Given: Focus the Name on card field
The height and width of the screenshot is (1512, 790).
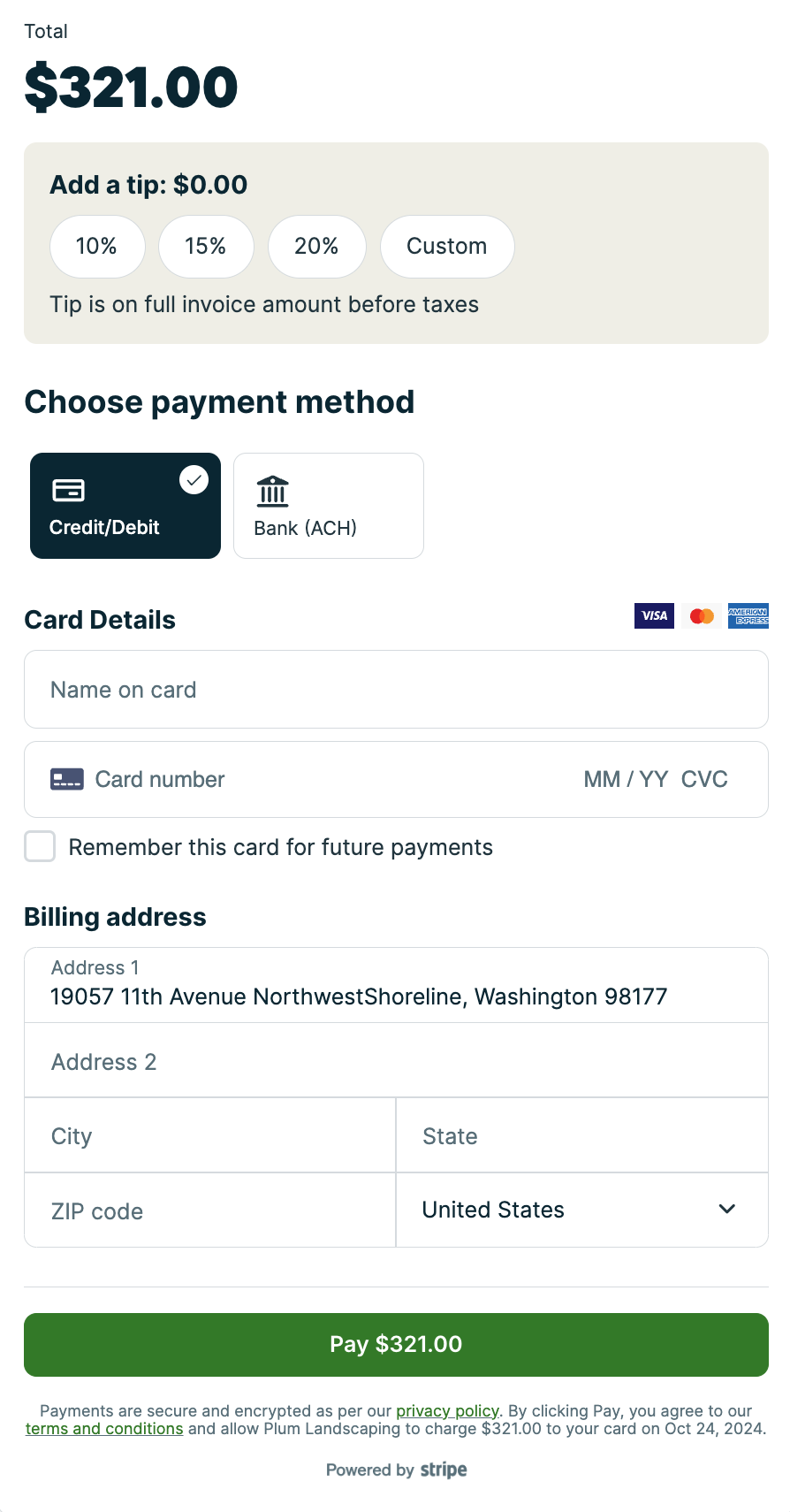Looking at the screenshot, I should tap(396, 690).
